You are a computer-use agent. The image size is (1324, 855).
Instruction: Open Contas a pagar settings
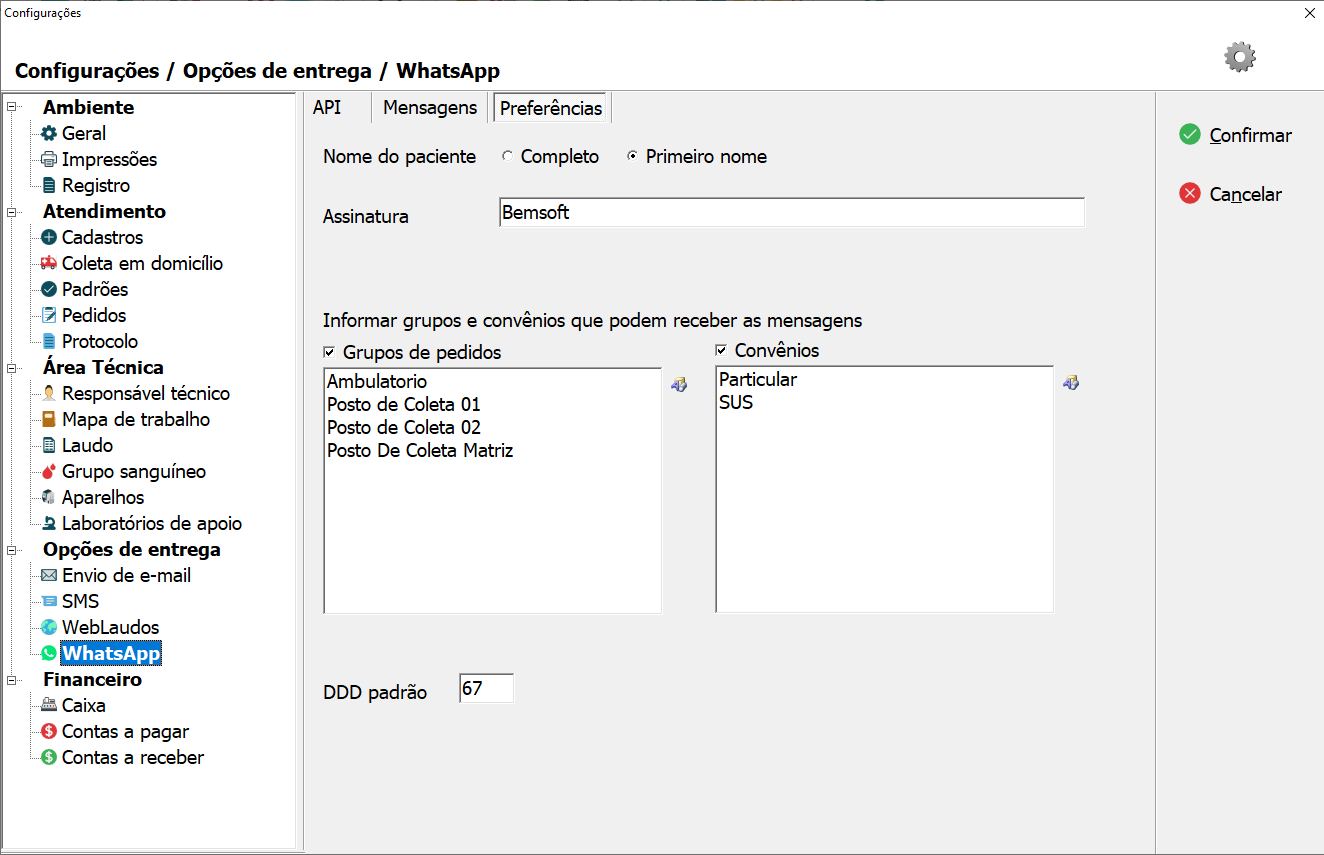(125, 731)
